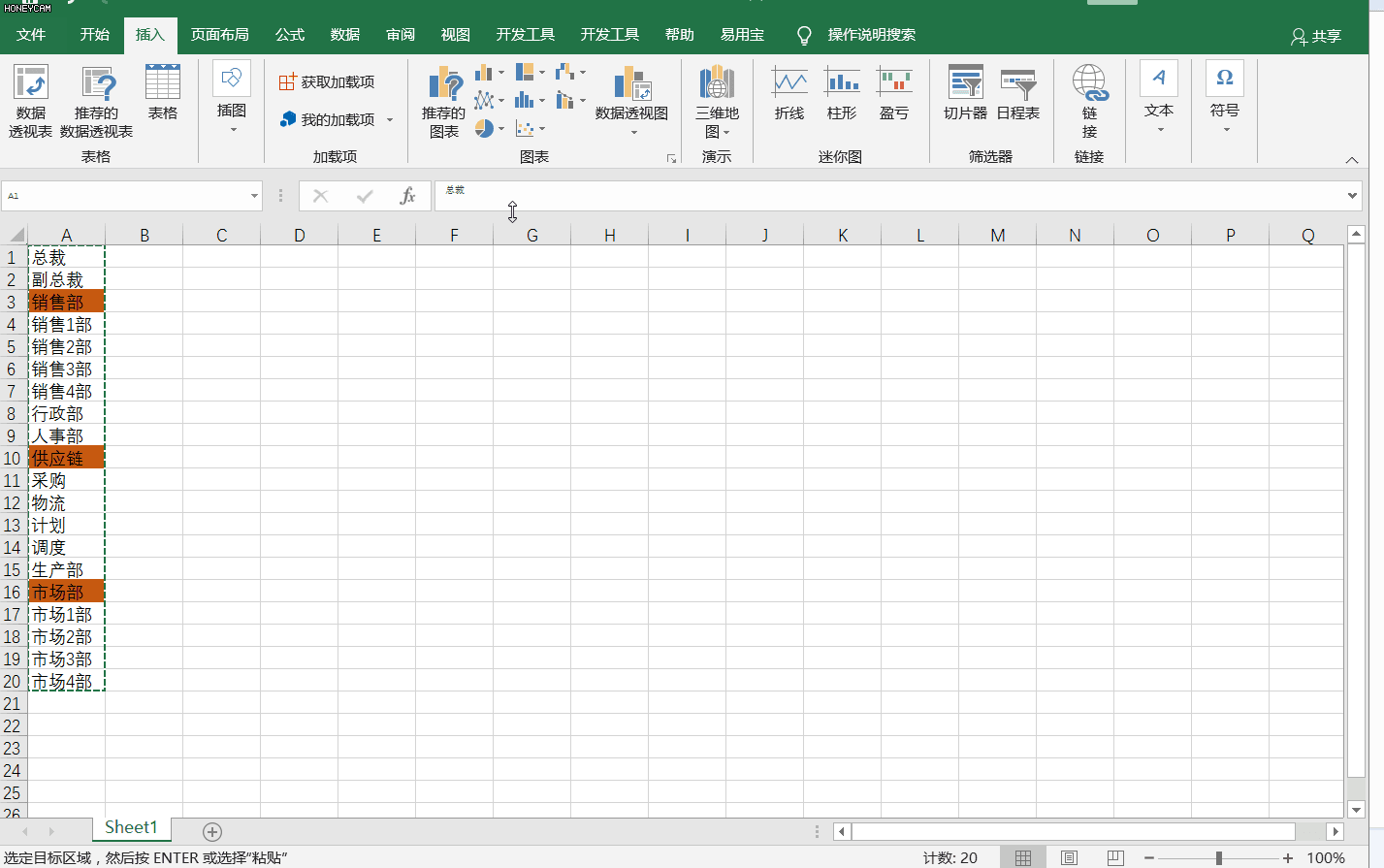Viewport: 1384px width, 868px height.
Task: Open the 符号 symbol menu
Action: (1225, 97)
